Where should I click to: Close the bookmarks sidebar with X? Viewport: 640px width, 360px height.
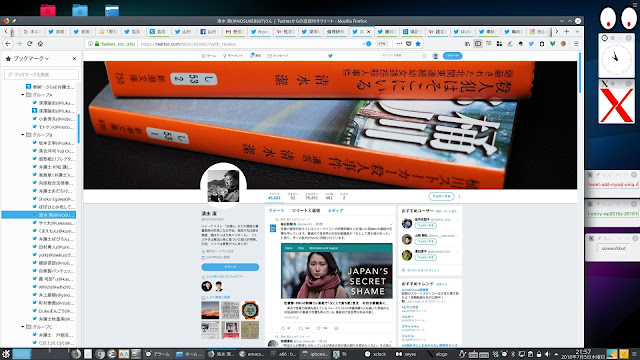point(74,59)
